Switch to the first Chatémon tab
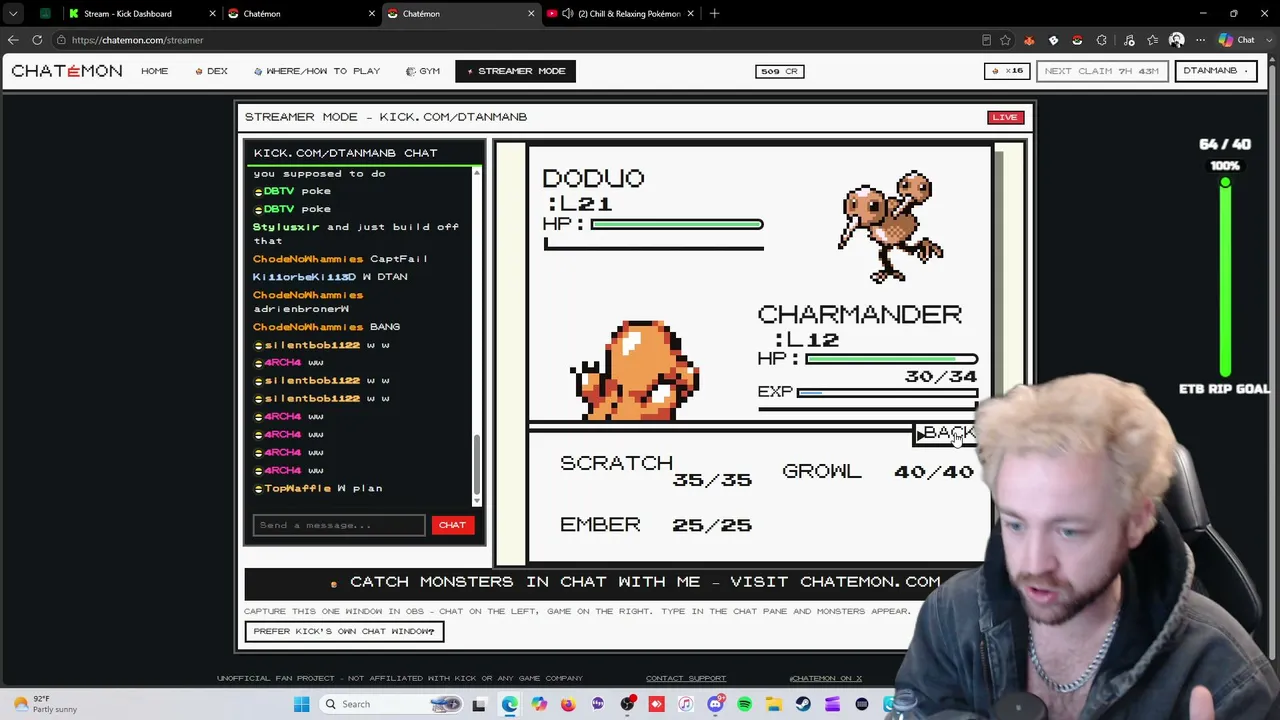 (x=300, y=13)
